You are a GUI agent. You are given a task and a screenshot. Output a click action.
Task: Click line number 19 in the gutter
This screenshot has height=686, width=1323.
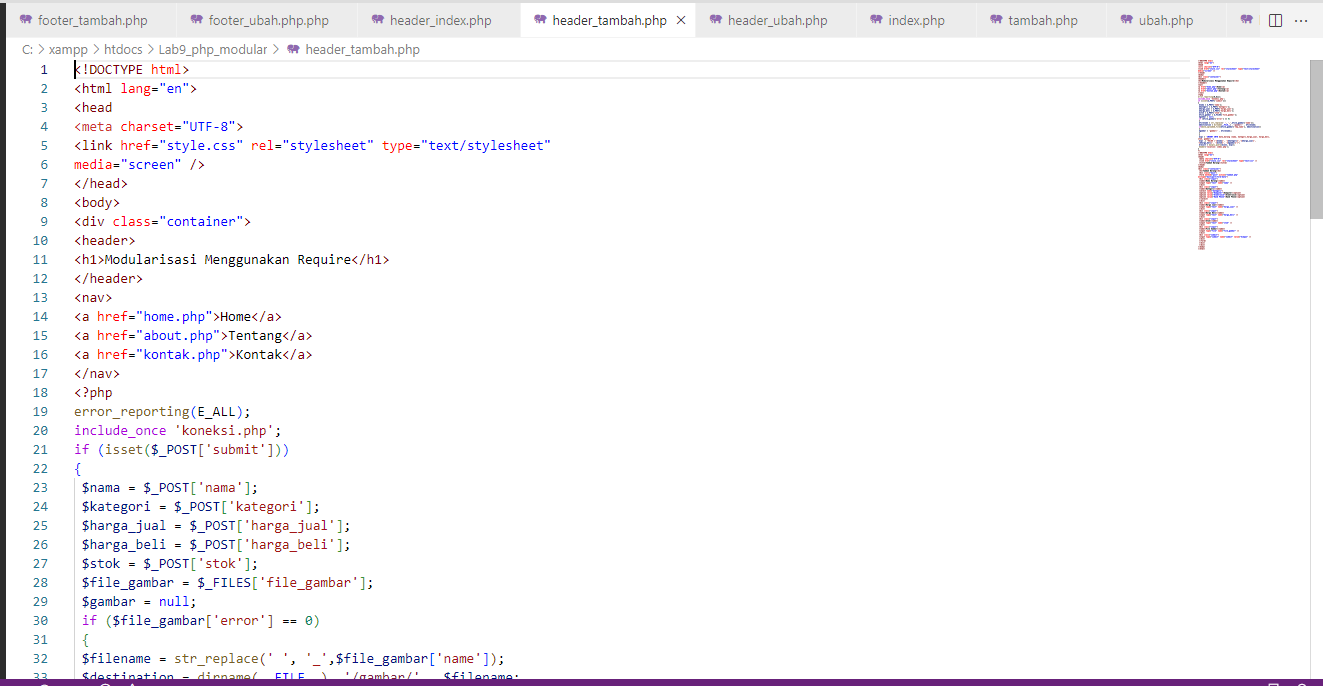(x=40, y=411)
